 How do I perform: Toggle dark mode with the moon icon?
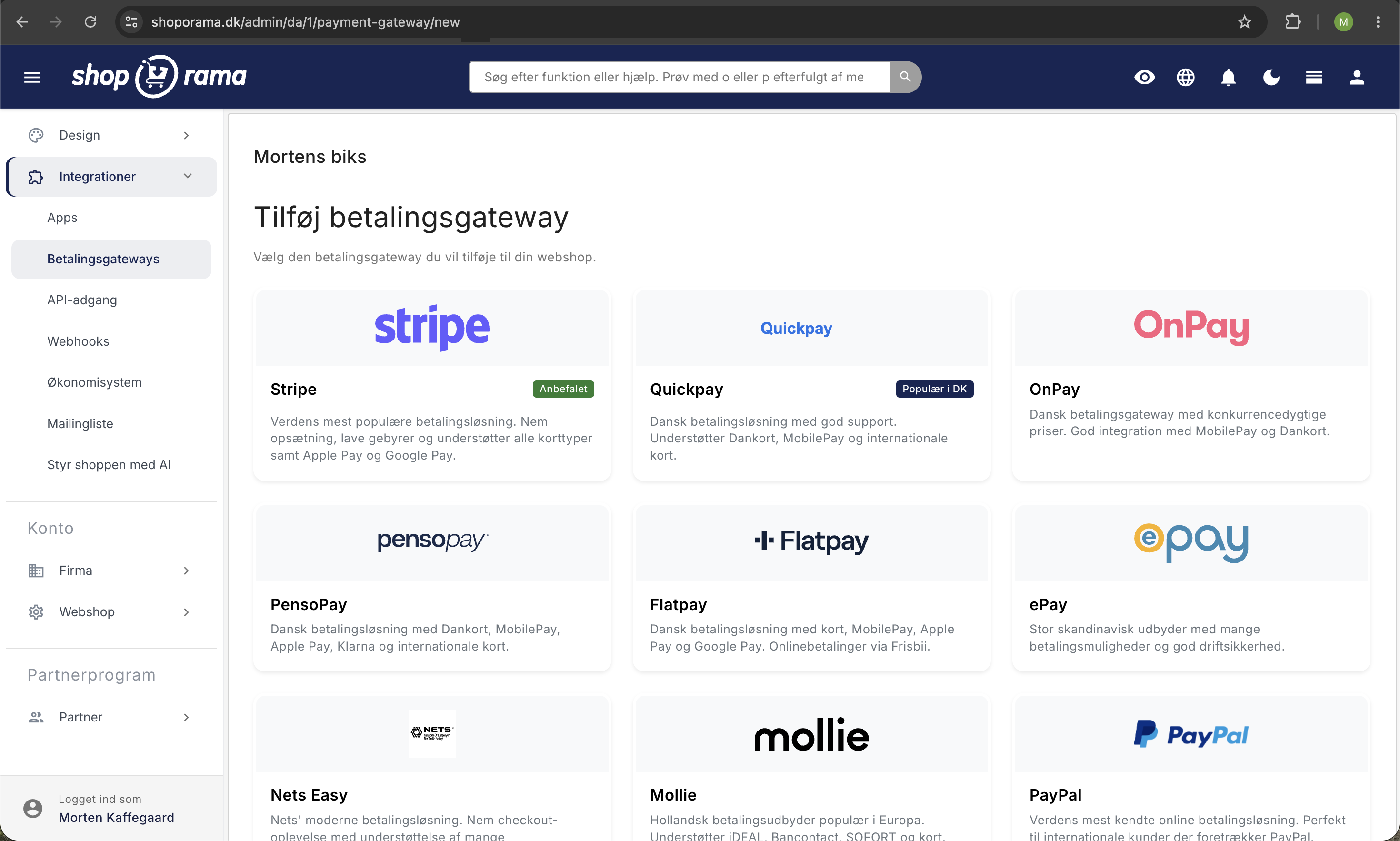[1271, 77]
